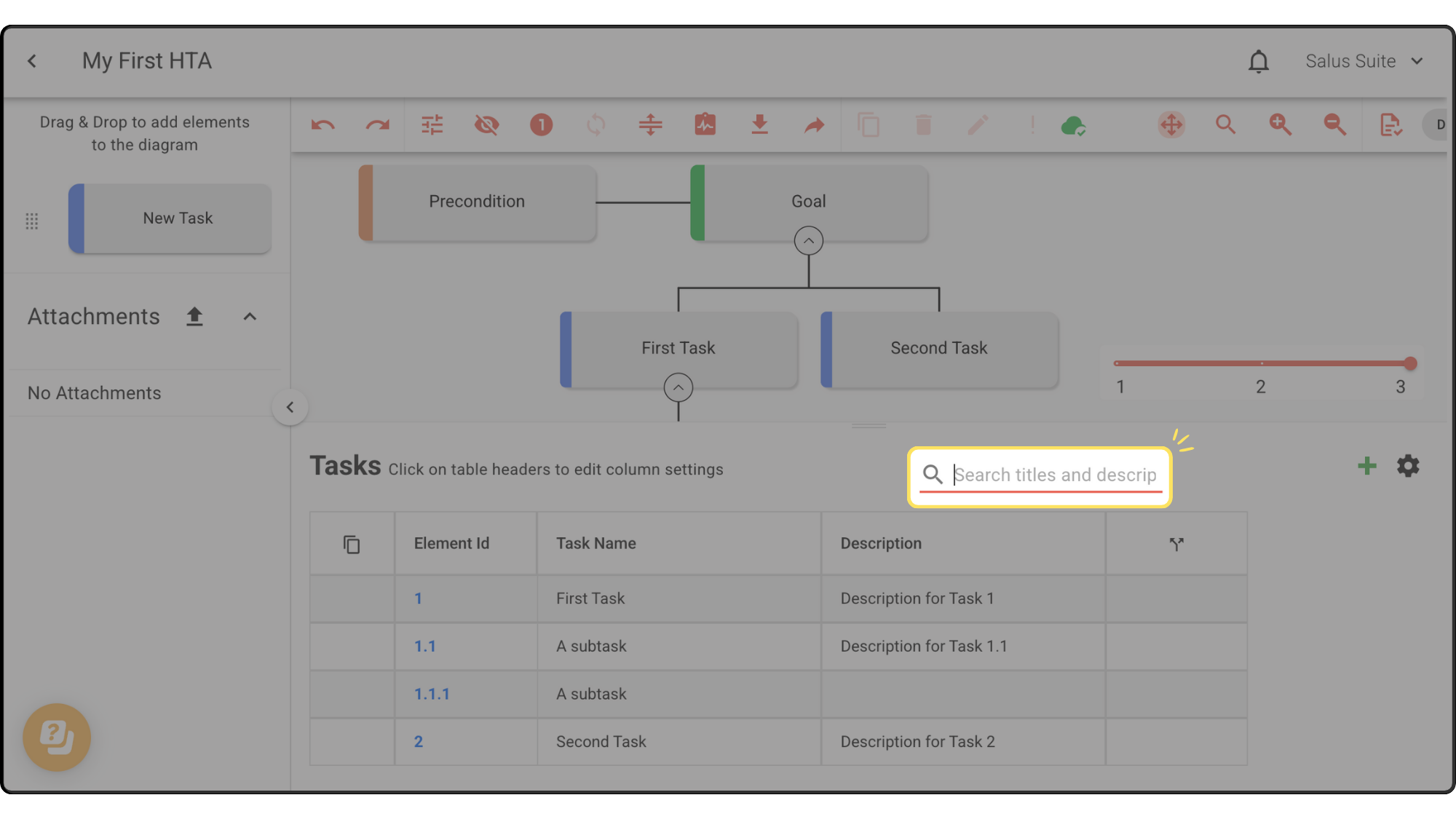Click the zoom out magnifier icon
The height and width of the screenshot is (819, 1456).
(x=1334, y=125)
